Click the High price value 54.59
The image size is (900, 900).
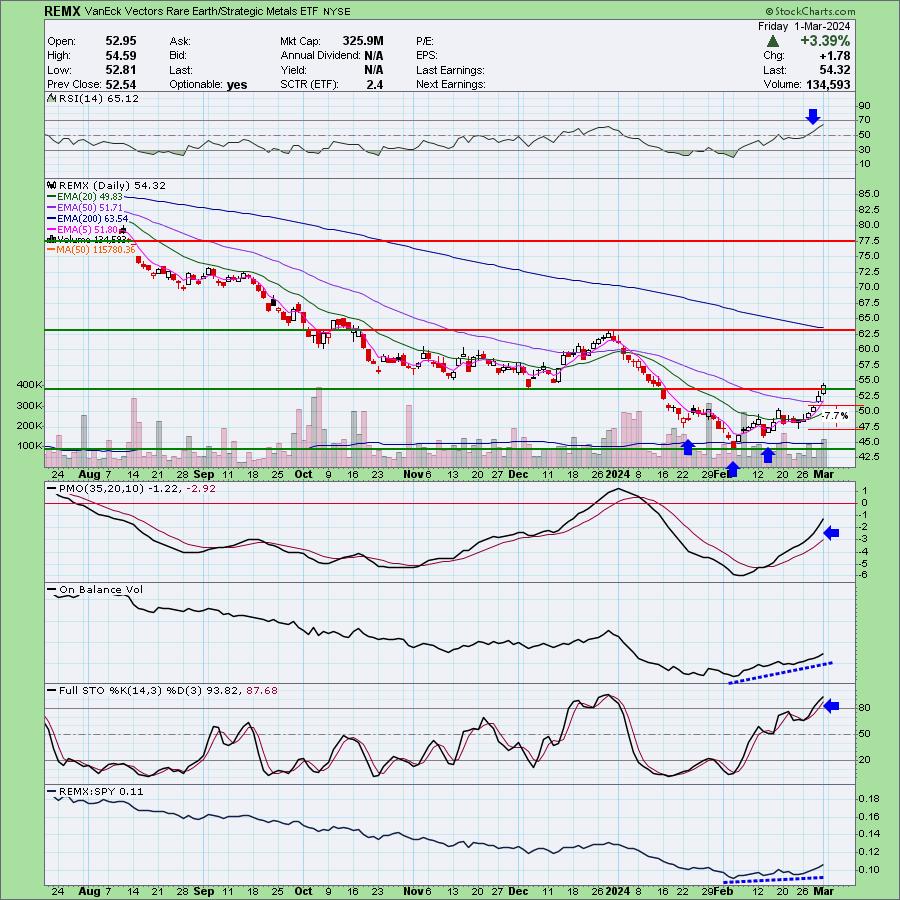121,56
